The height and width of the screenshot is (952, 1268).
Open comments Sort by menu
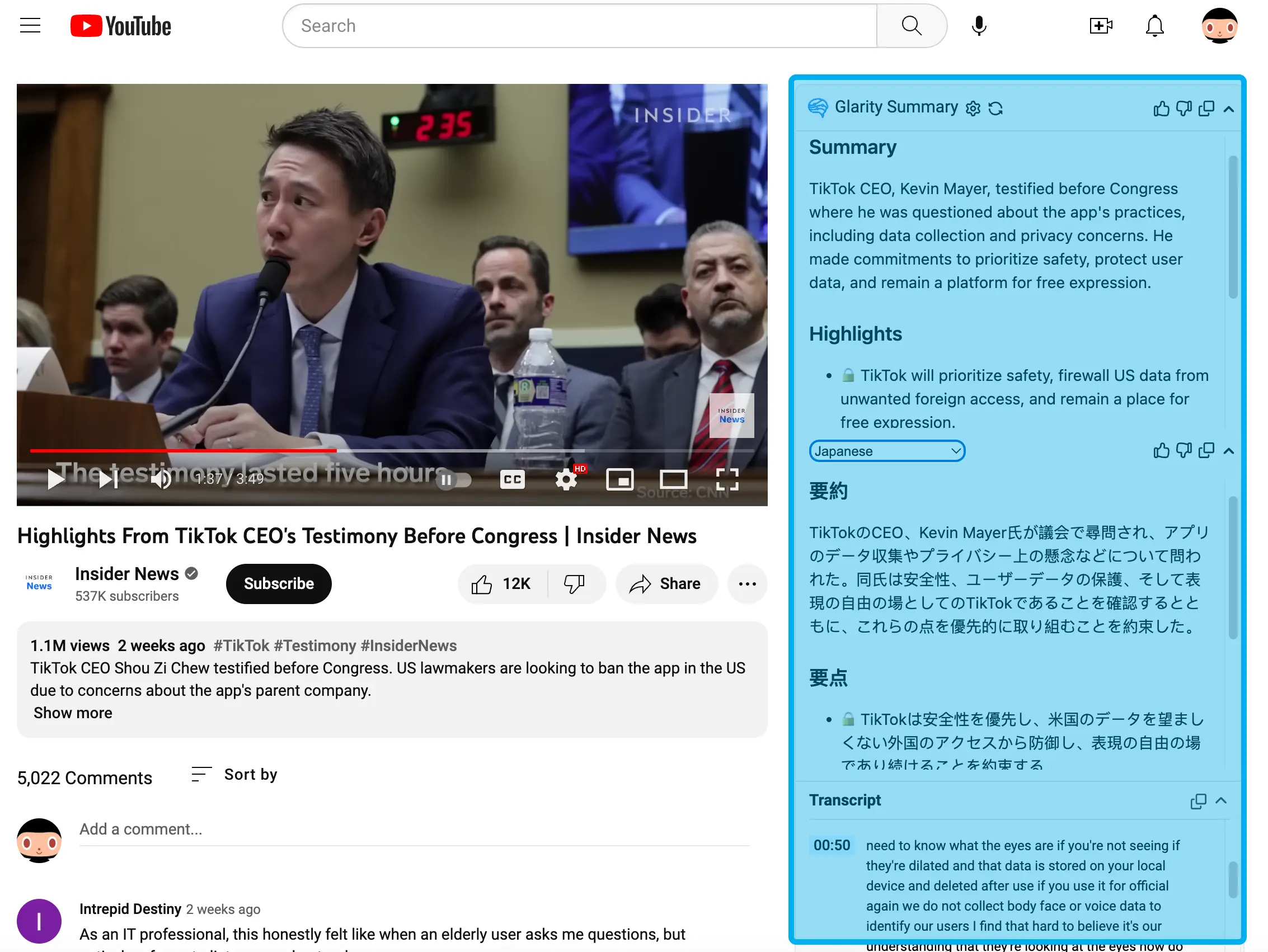(233, 774)
